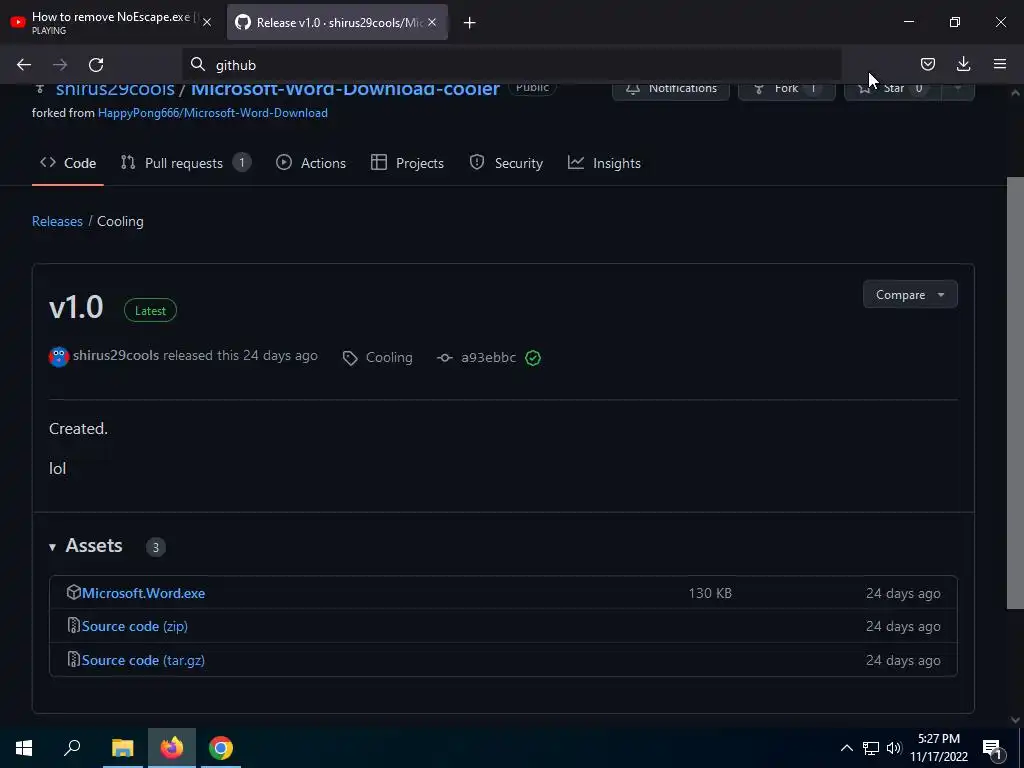Click the page vertical scrollbar thumb
The height and width of the screenshot is (768, 1024).
point(1015,392)
